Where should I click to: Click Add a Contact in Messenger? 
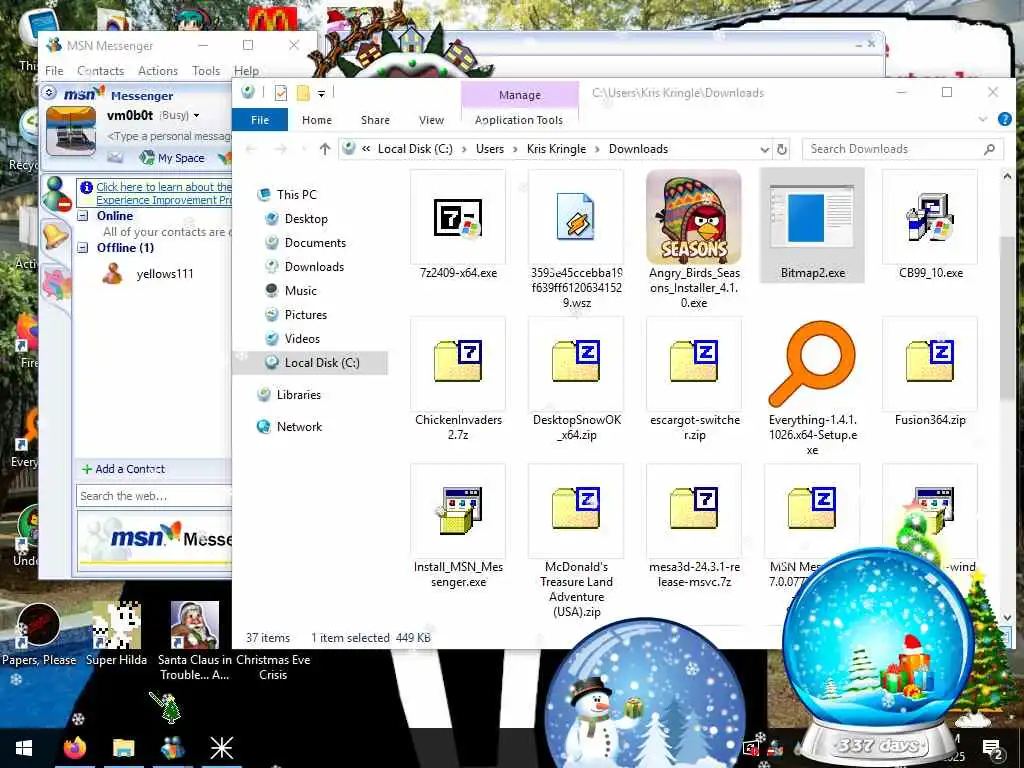coord(123,469)
